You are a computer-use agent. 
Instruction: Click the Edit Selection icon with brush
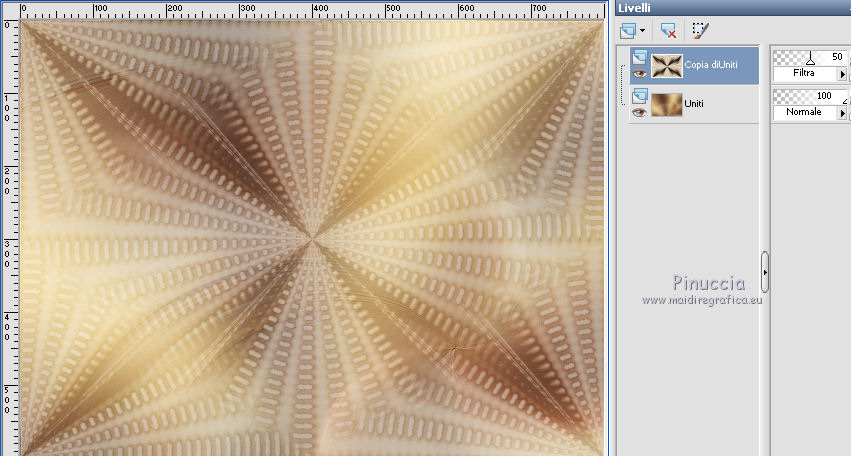700,30
